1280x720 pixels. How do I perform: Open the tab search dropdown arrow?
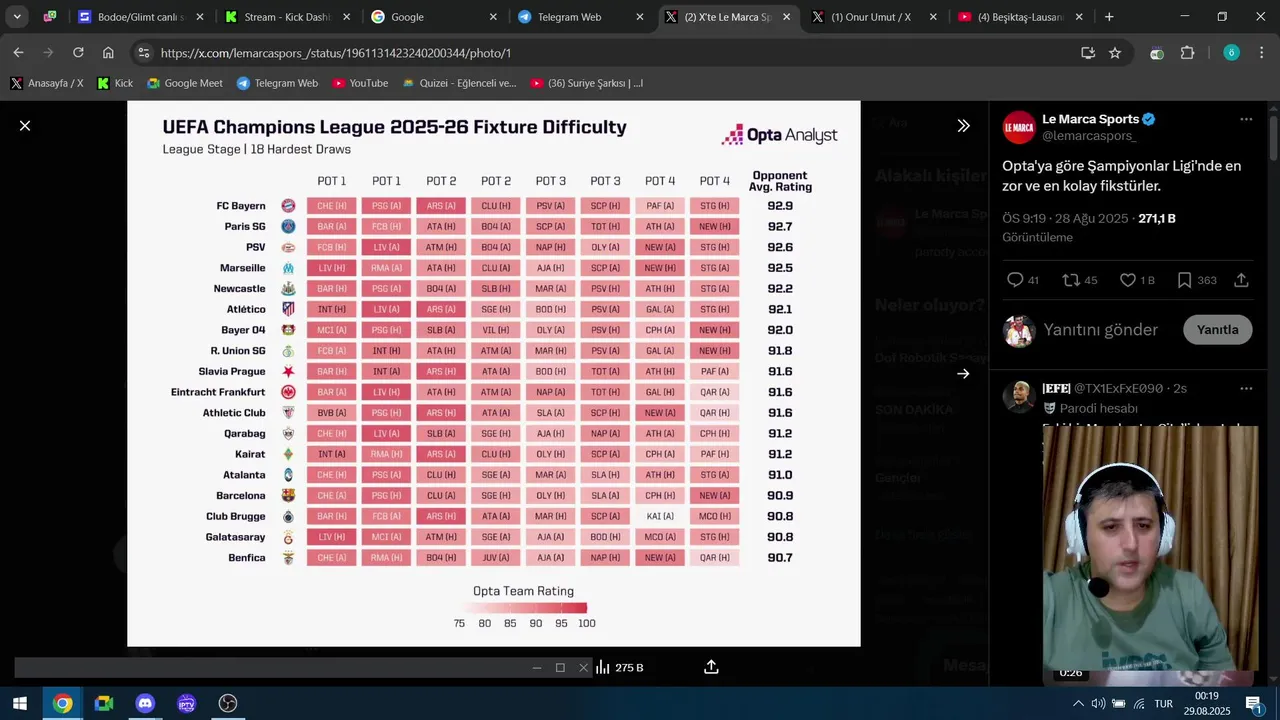(x=17, y=17)
